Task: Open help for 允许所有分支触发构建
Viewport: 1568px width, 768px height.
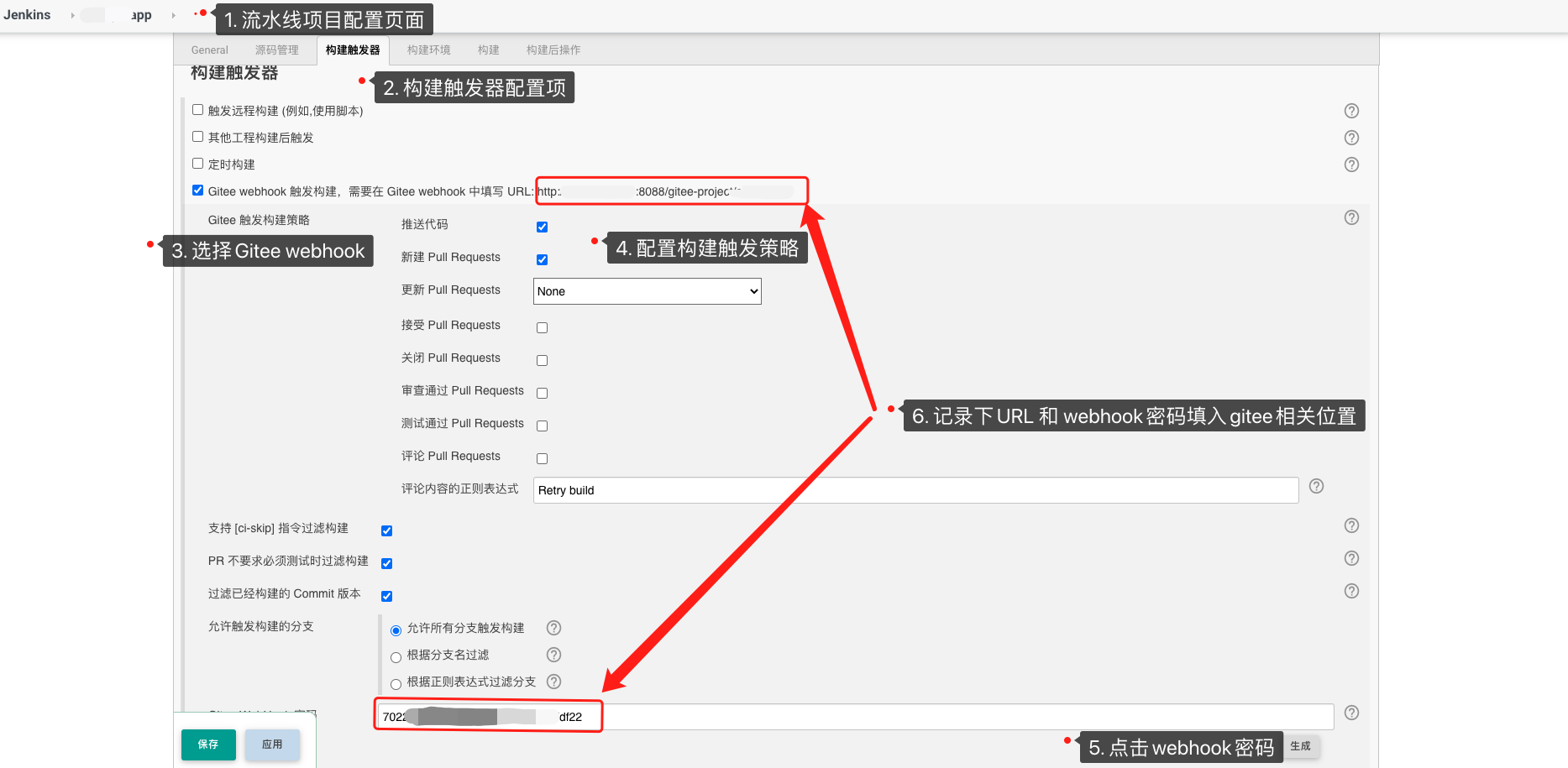Action: pyautogui.click(x=553, y=628)
